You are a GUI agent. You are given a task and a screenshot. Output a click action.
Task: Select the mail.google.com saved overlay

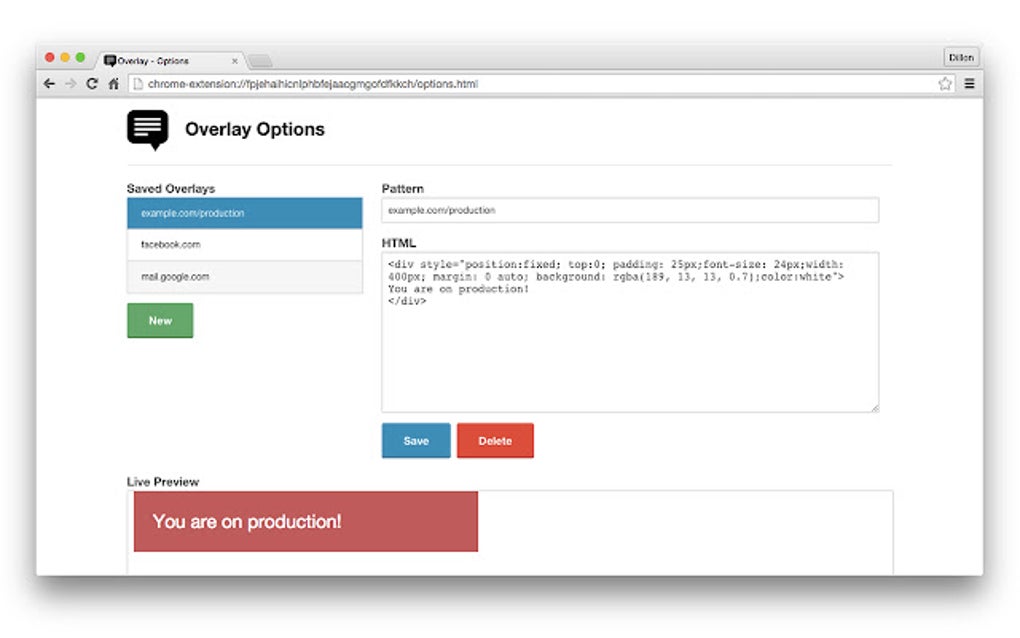[x=244, y=276]
